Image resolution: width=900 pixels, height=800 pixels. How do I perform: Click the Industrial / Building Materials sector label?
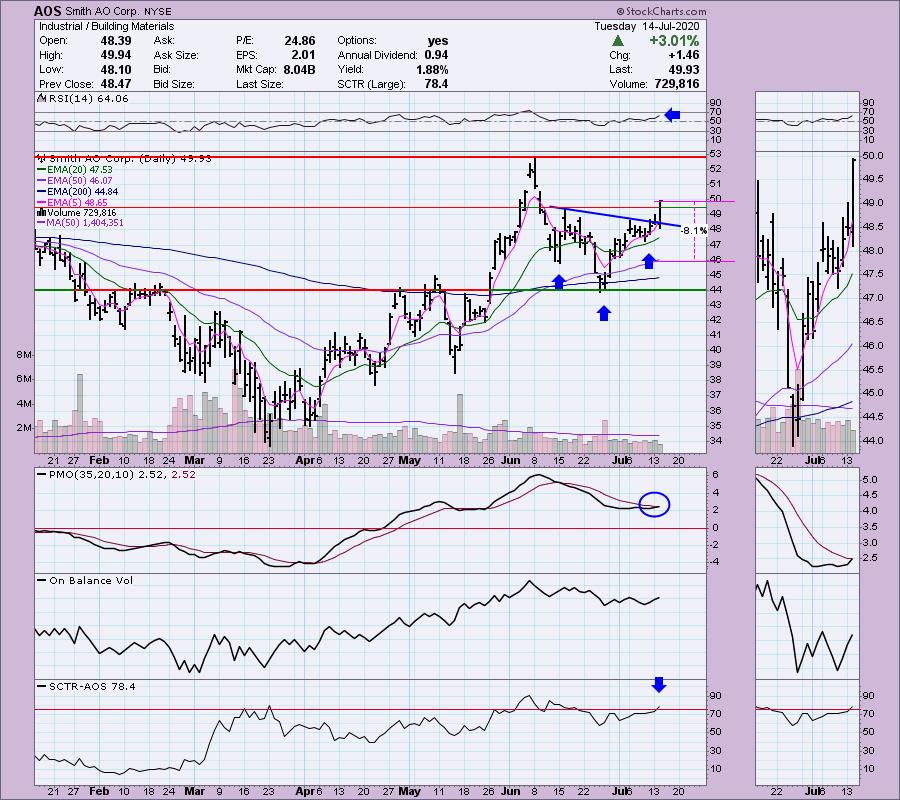point(106,26)
